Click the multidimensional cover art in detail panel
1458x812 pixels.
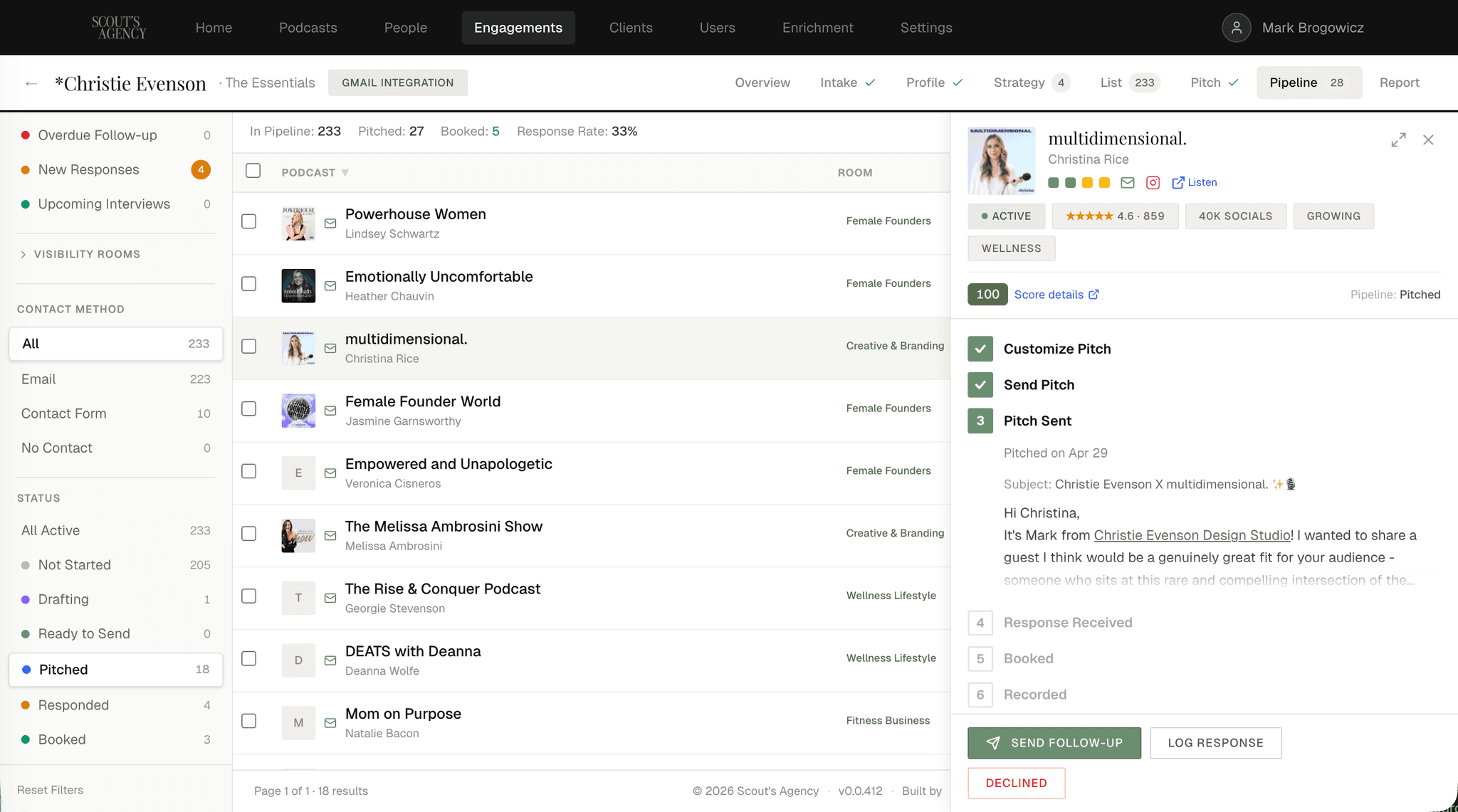pyautogui.click(x=1002, y=161)
